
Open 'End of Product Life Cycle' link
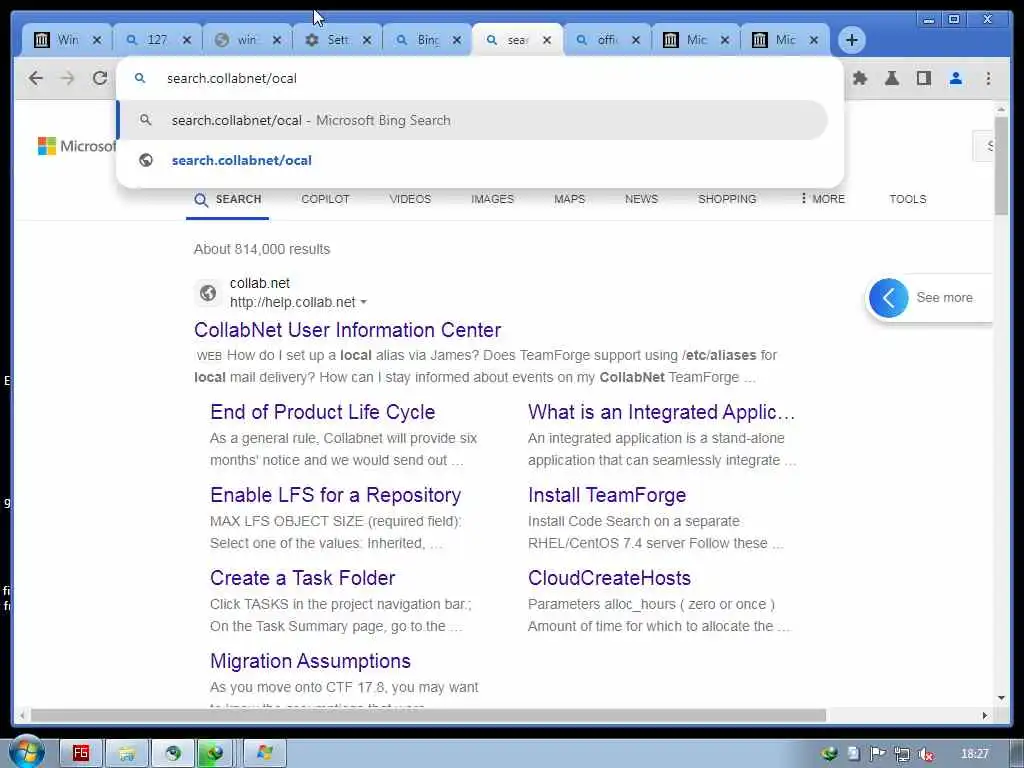click(x=323, y=412)
